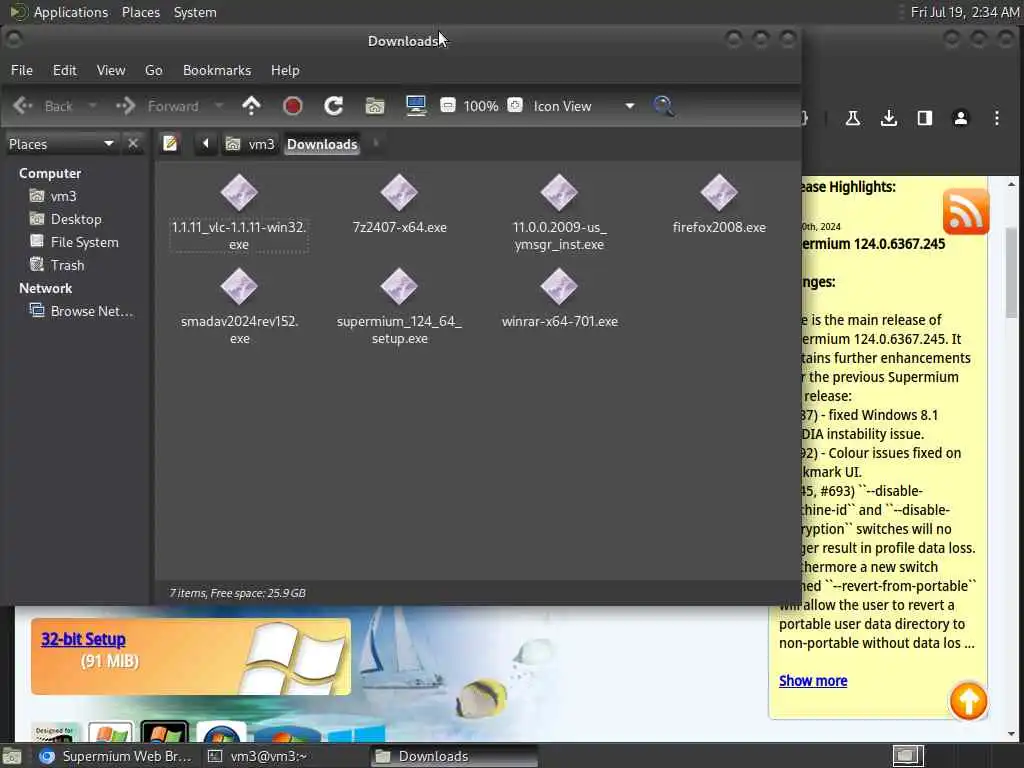Open the File menu
This screenshot has height=768, width=1024.
(22, 70)
